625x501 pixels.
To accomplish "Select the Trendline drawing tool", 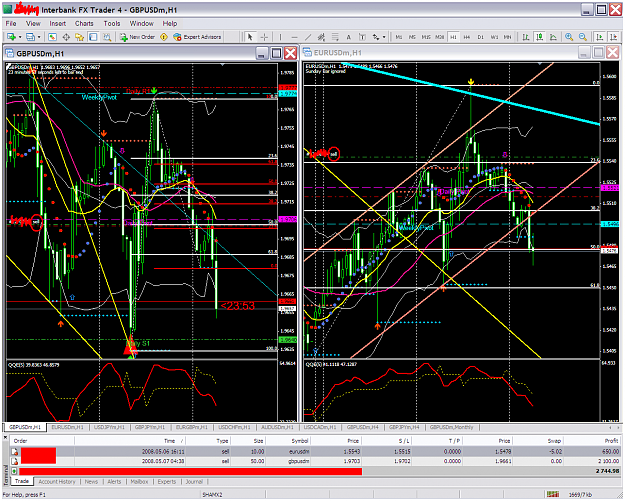I will [x=308, y=37].
